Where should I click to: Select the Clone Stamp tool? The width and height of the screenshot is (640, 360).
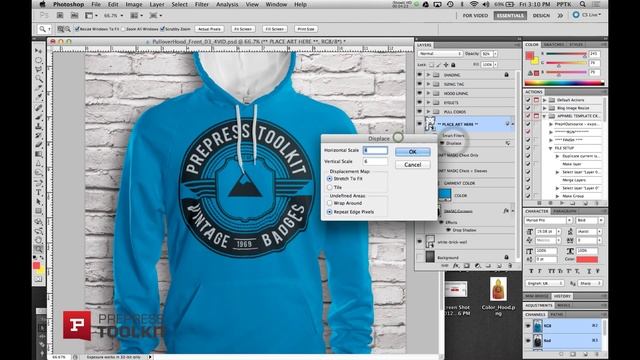(39, 127)
